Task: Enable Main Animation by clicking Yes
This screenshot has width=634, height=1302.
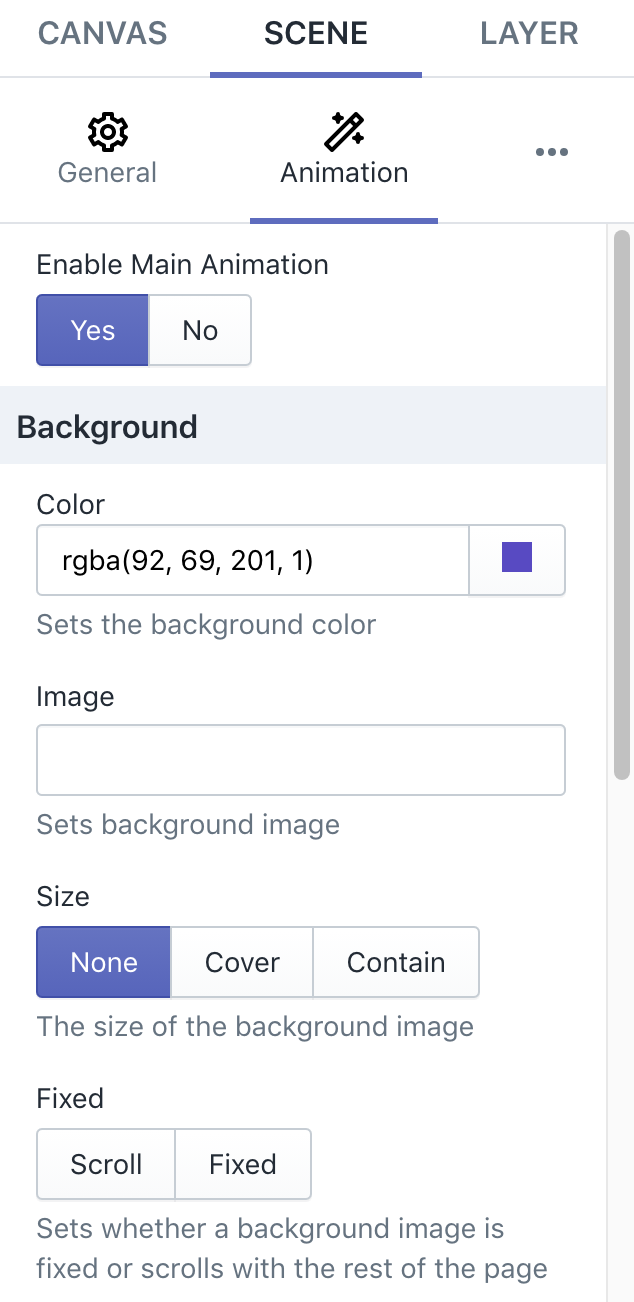Action: [x=92, y=330]
